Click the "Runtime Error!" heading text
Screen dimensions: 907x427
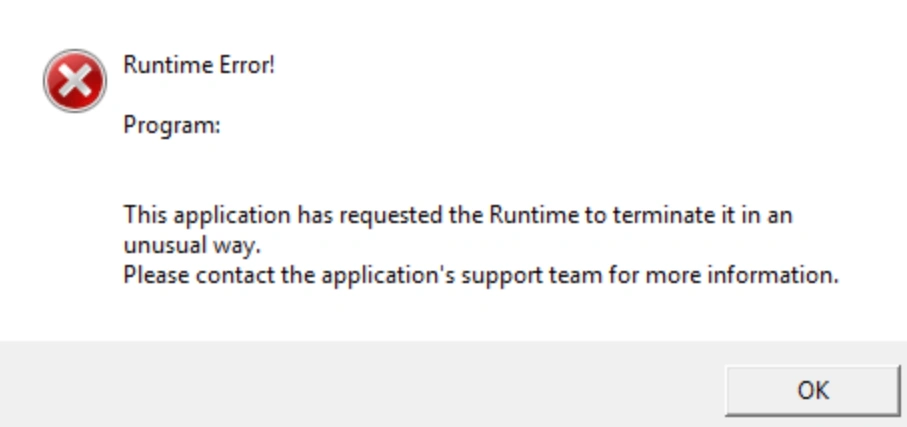click(x=198, y=66)
